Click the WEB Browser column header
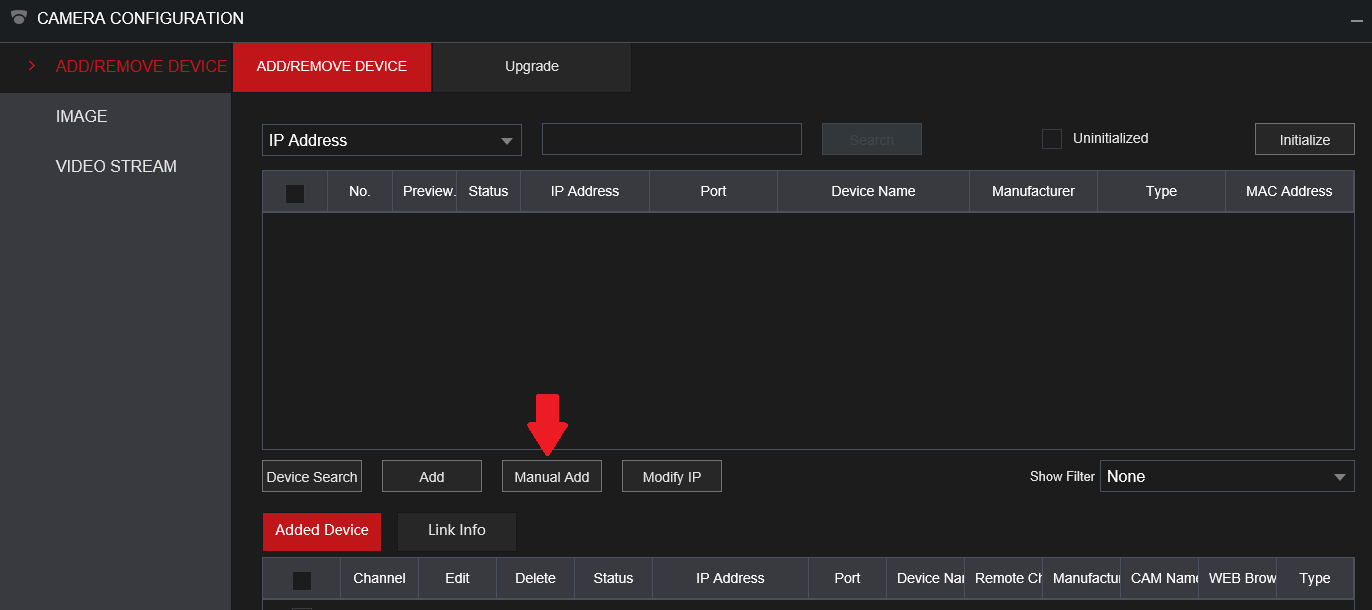 [1237, 578]
